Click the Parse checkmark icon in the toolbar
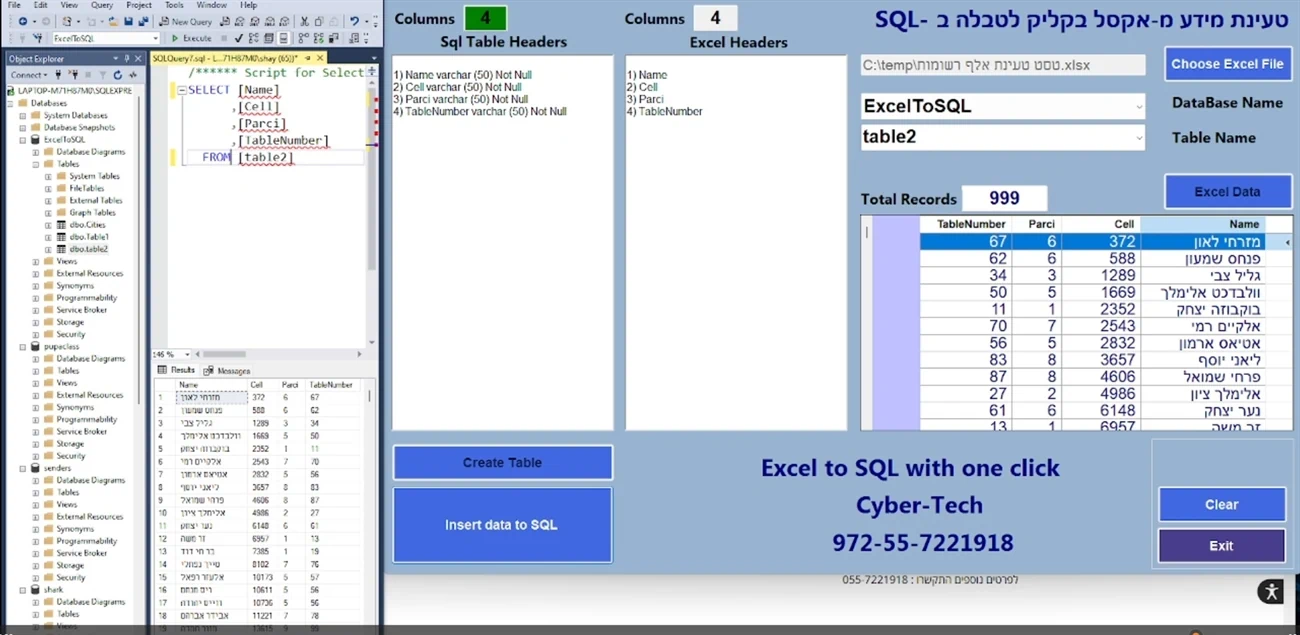The image size is (1300, 635). (238, 38)
